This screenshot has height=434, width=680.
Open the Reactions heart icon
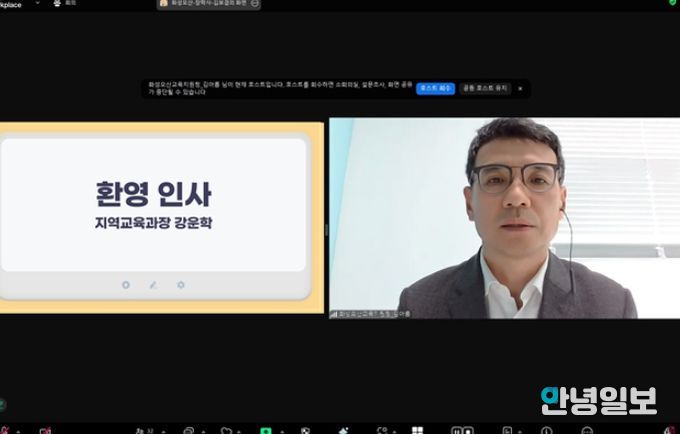226,431
